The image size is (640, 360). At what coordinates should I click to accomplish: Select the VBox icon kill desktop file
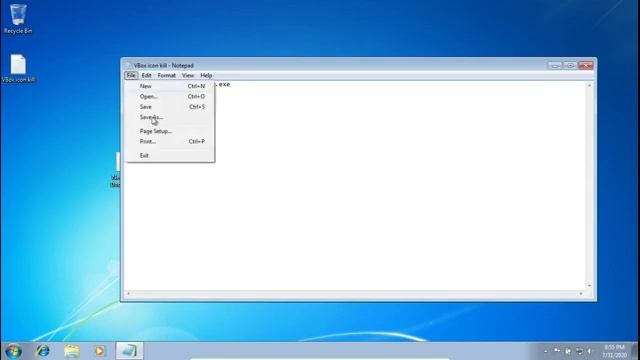pos(18,69)
